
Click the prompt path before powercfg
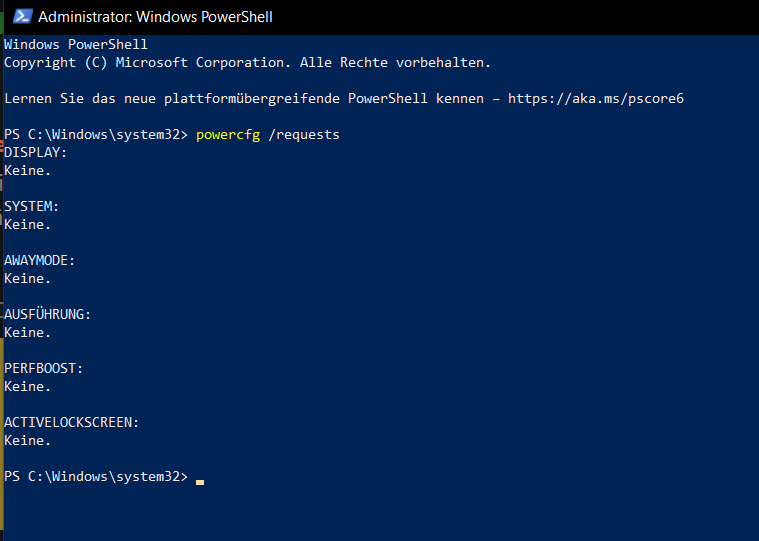coord(96,135)
